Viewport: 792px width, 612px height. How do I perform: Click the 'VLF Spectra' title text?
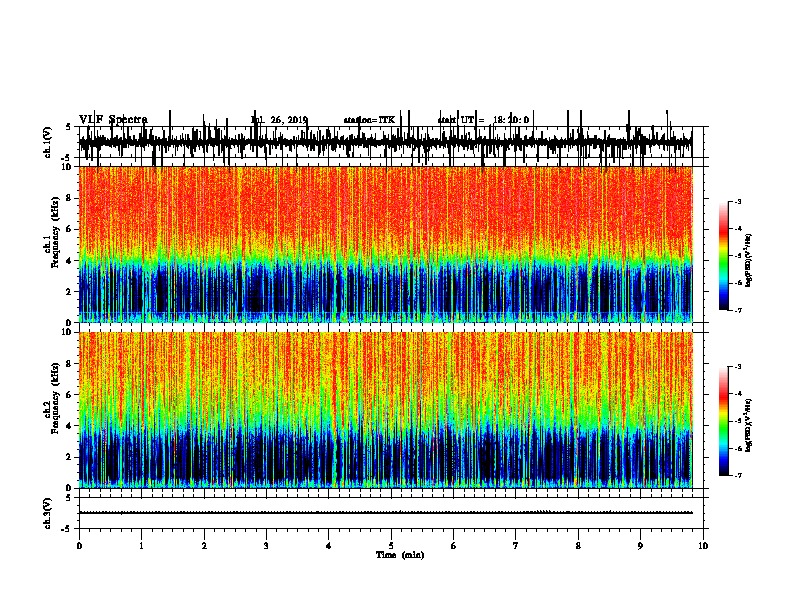[113, 120]
